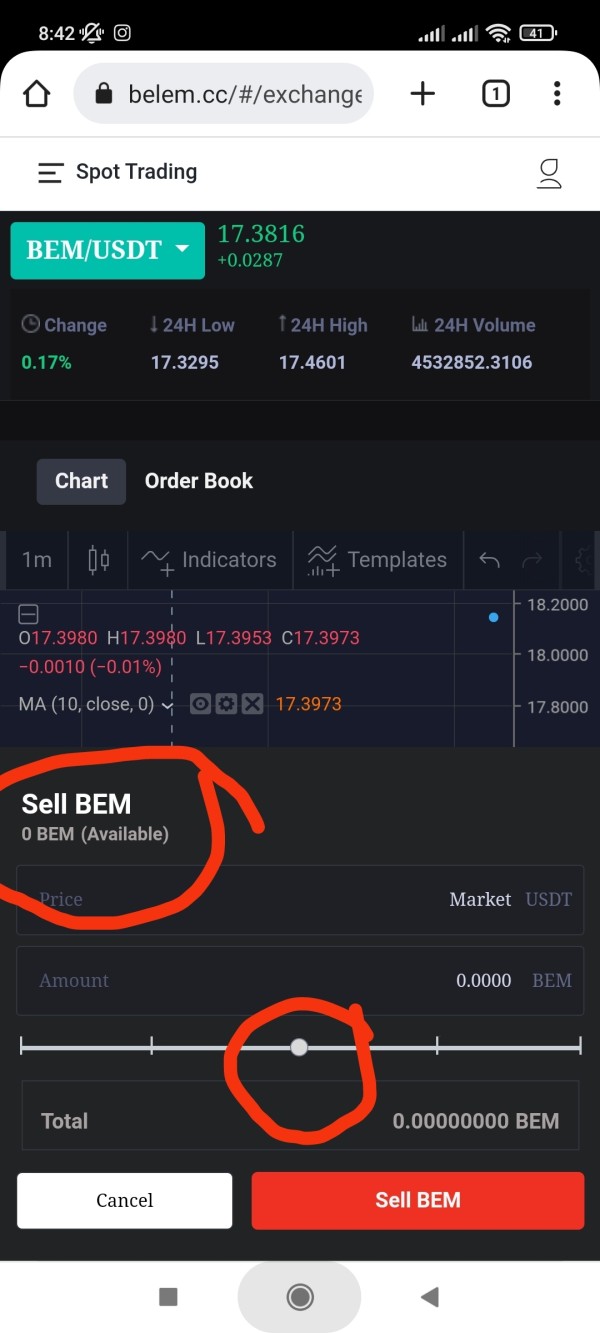Open the user profile icon
This screenshot has width=600, height=1333.
(x=549, y=173)
